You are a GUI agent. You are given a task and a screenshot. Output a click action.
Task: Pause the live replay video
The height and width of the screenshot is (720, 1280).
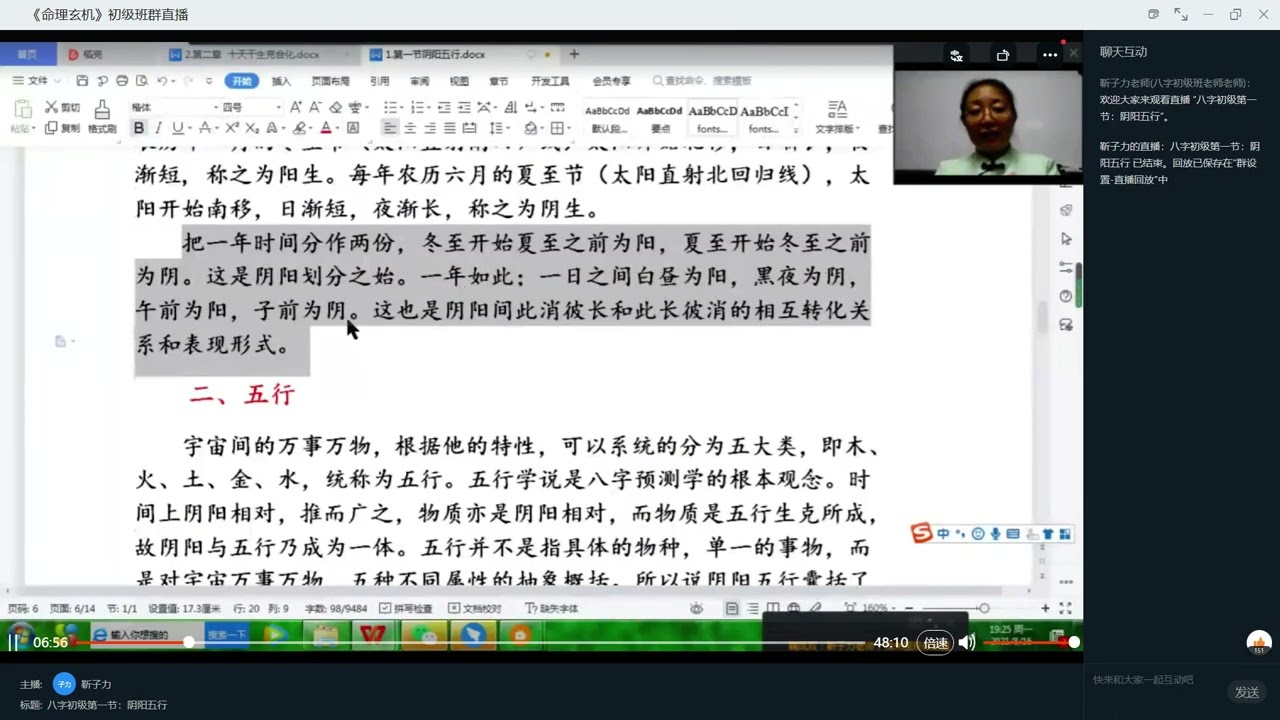click(x=14, y=642)
